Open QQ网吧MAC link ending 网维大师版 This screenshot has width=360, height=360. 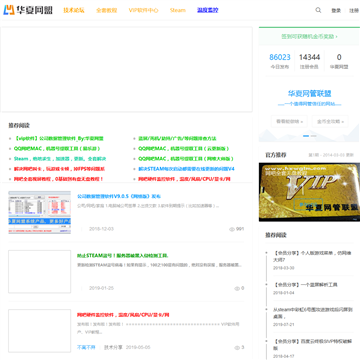(x=186, y=159)
